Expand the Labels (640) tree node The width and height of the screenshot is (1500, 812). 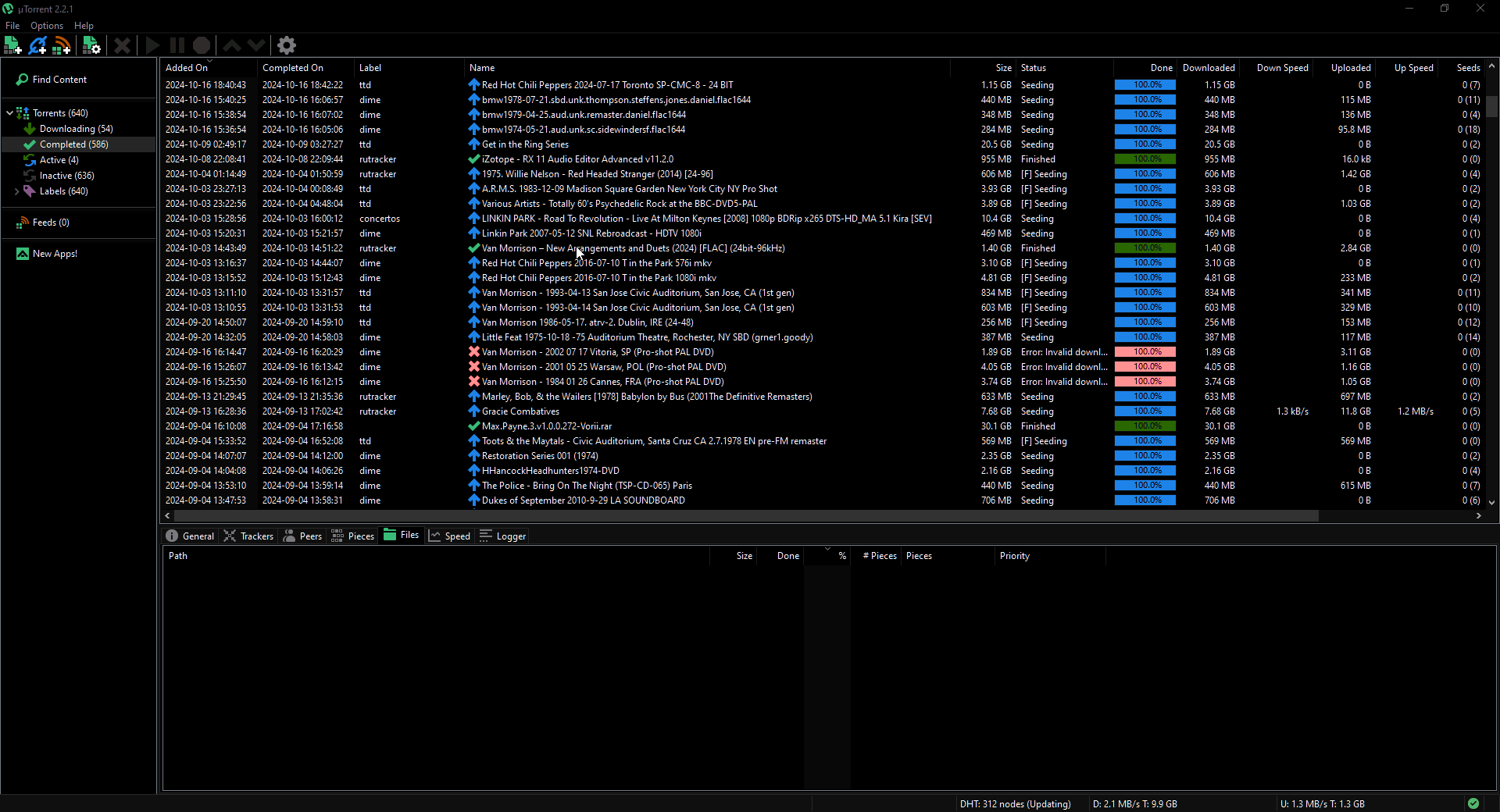click(x=16, y=191)
